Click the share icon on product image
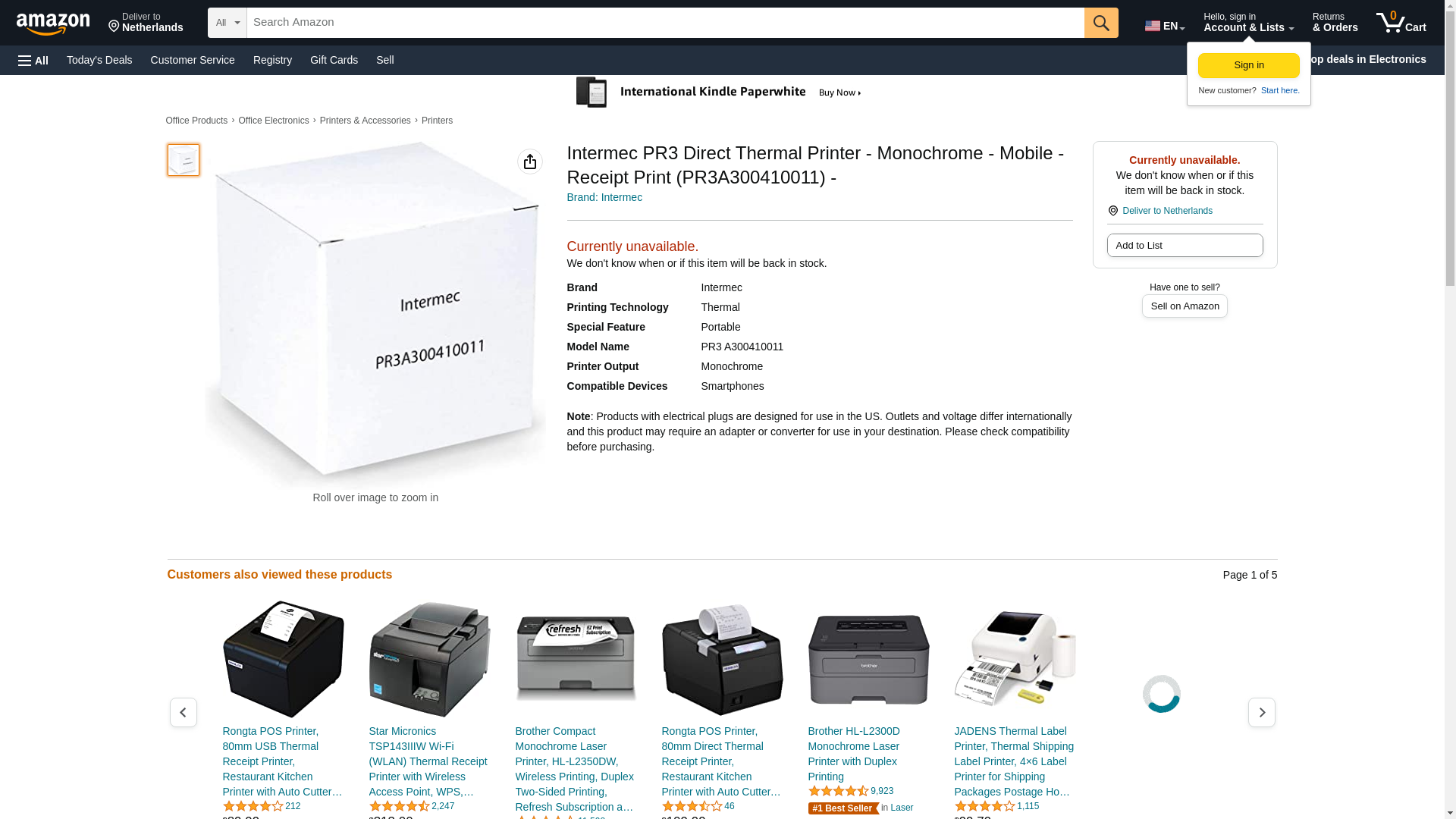Screen dimensions: 1456x819 coord(530,162)
